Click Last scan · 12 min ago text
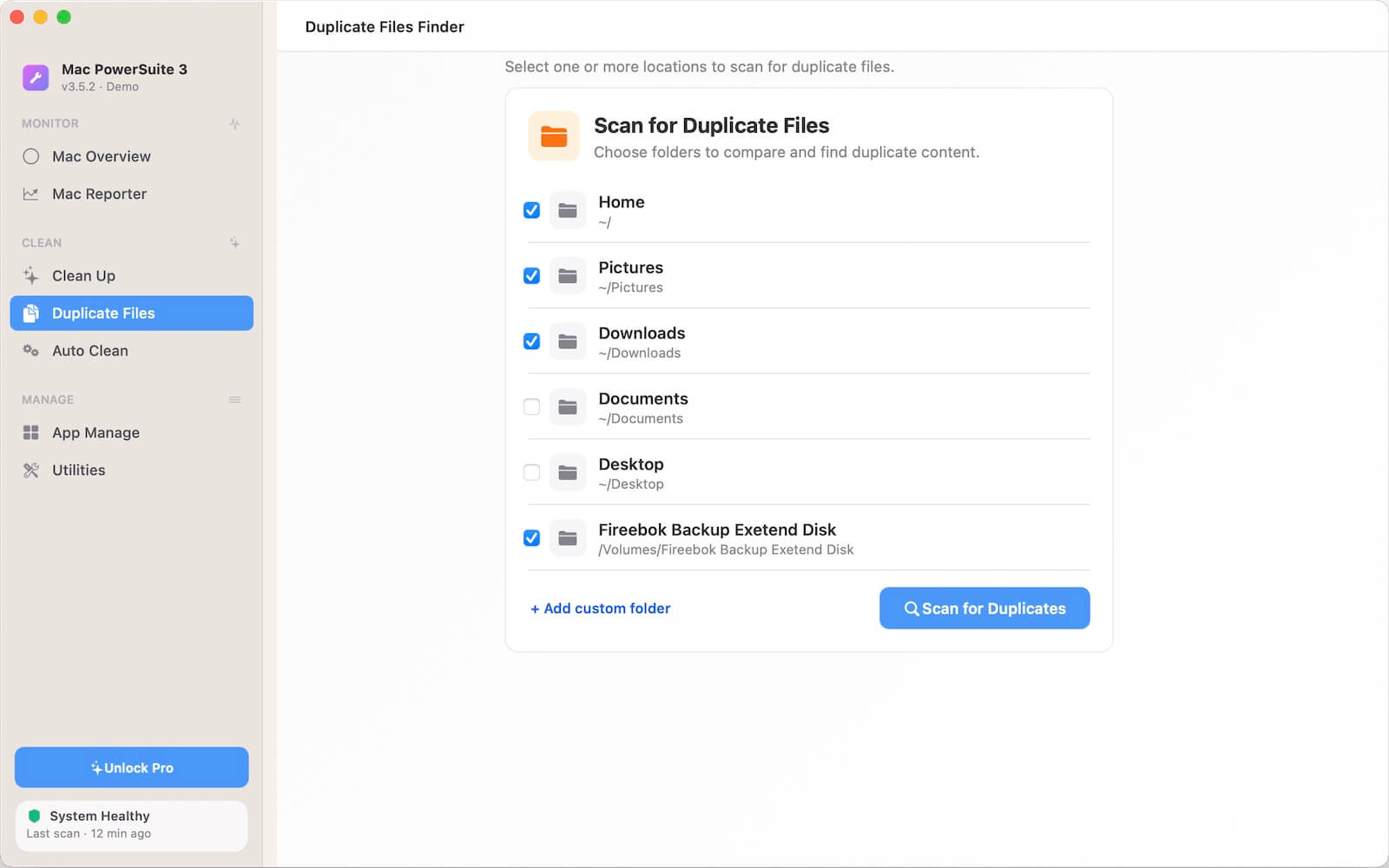Screen dimensions: 1389x868 click(x=89, y=833)
